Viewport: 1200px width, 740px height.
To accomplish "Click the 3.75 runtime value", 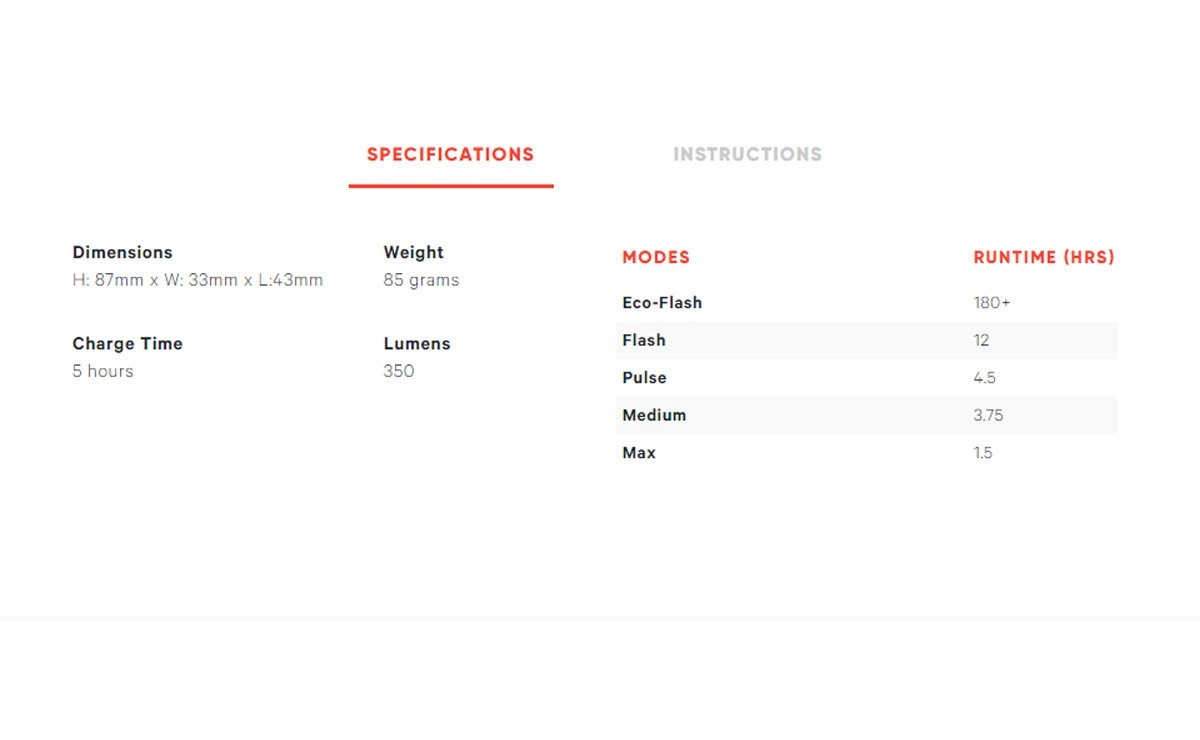I will click(x=989, y=416).
